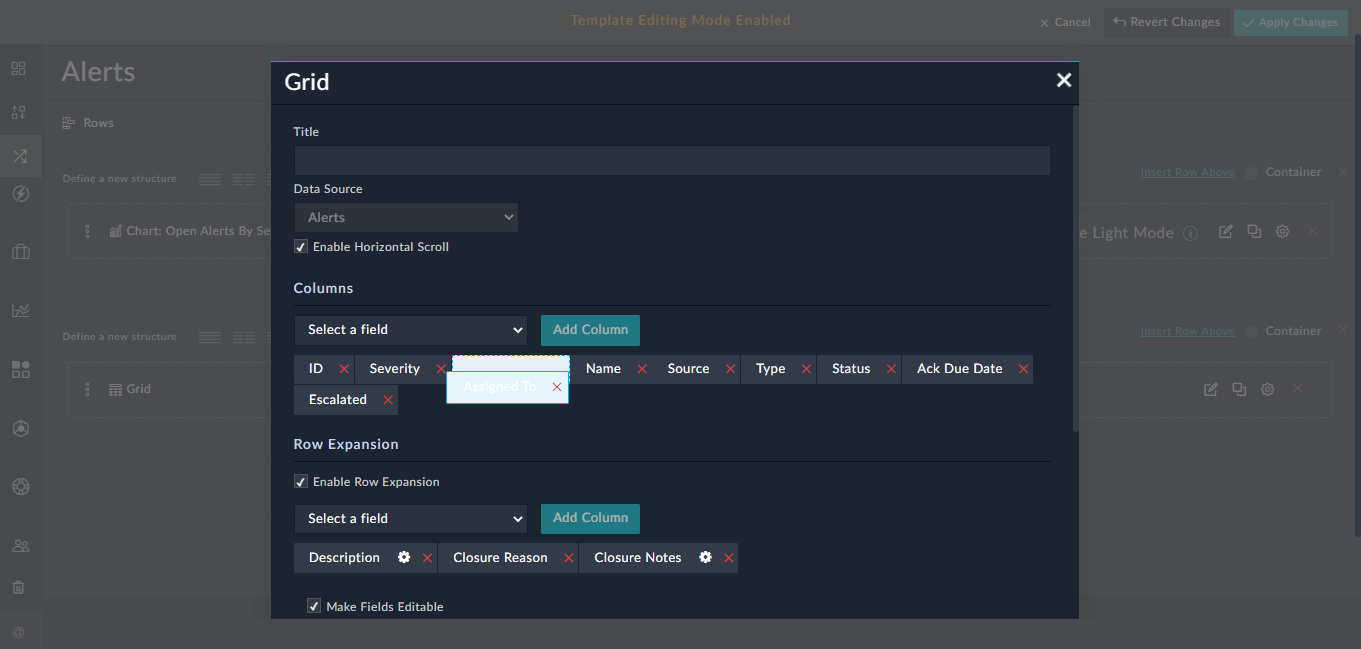The width and height of the screenshot is (1361, 649).
Task: Click the drag handle of Chart widget
Action: click(87, 231)
